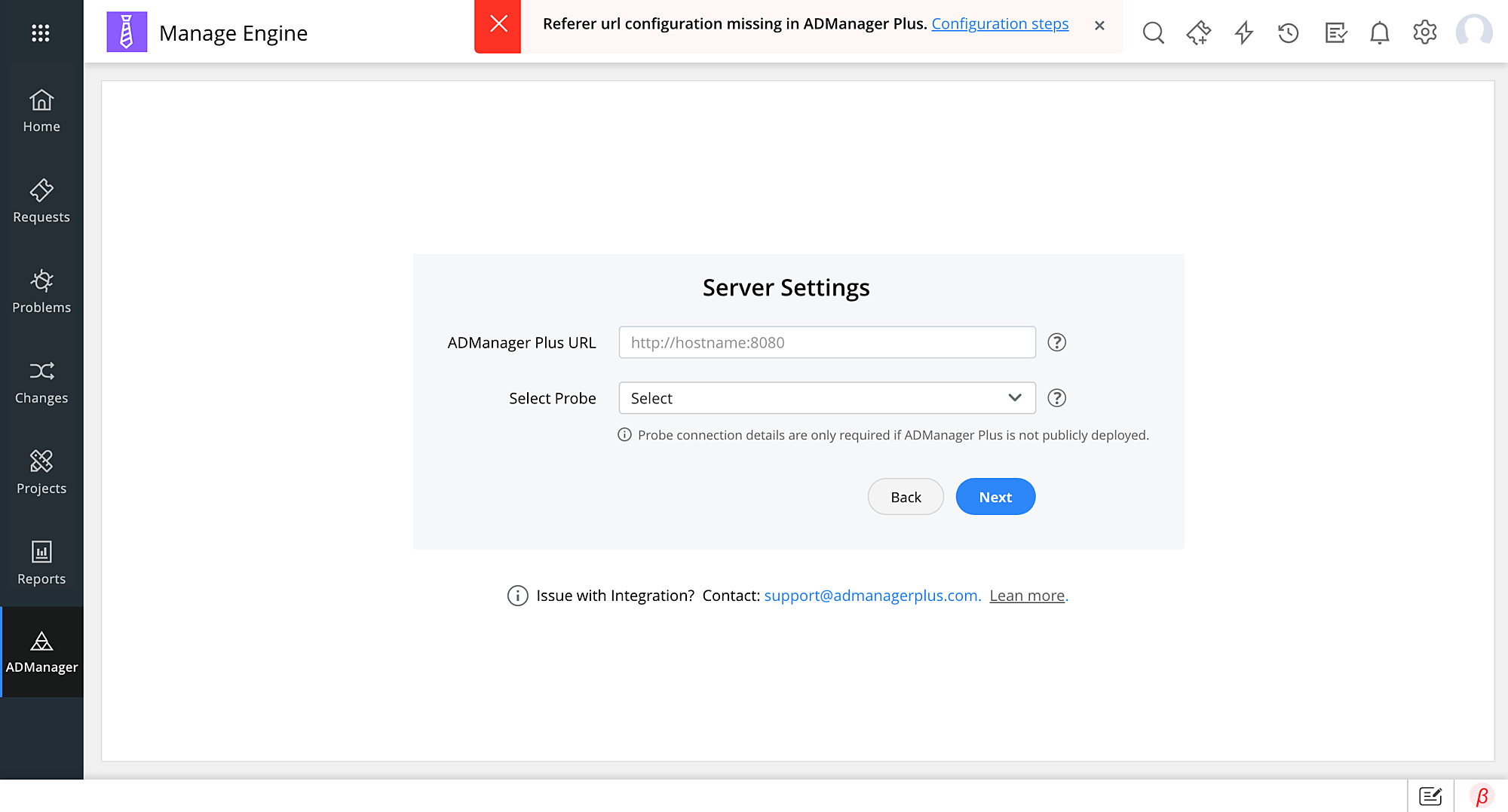Open the feedback editor at bottom right
Image resolution: width=1508 pixels, height=812 pixels.
1430,795
